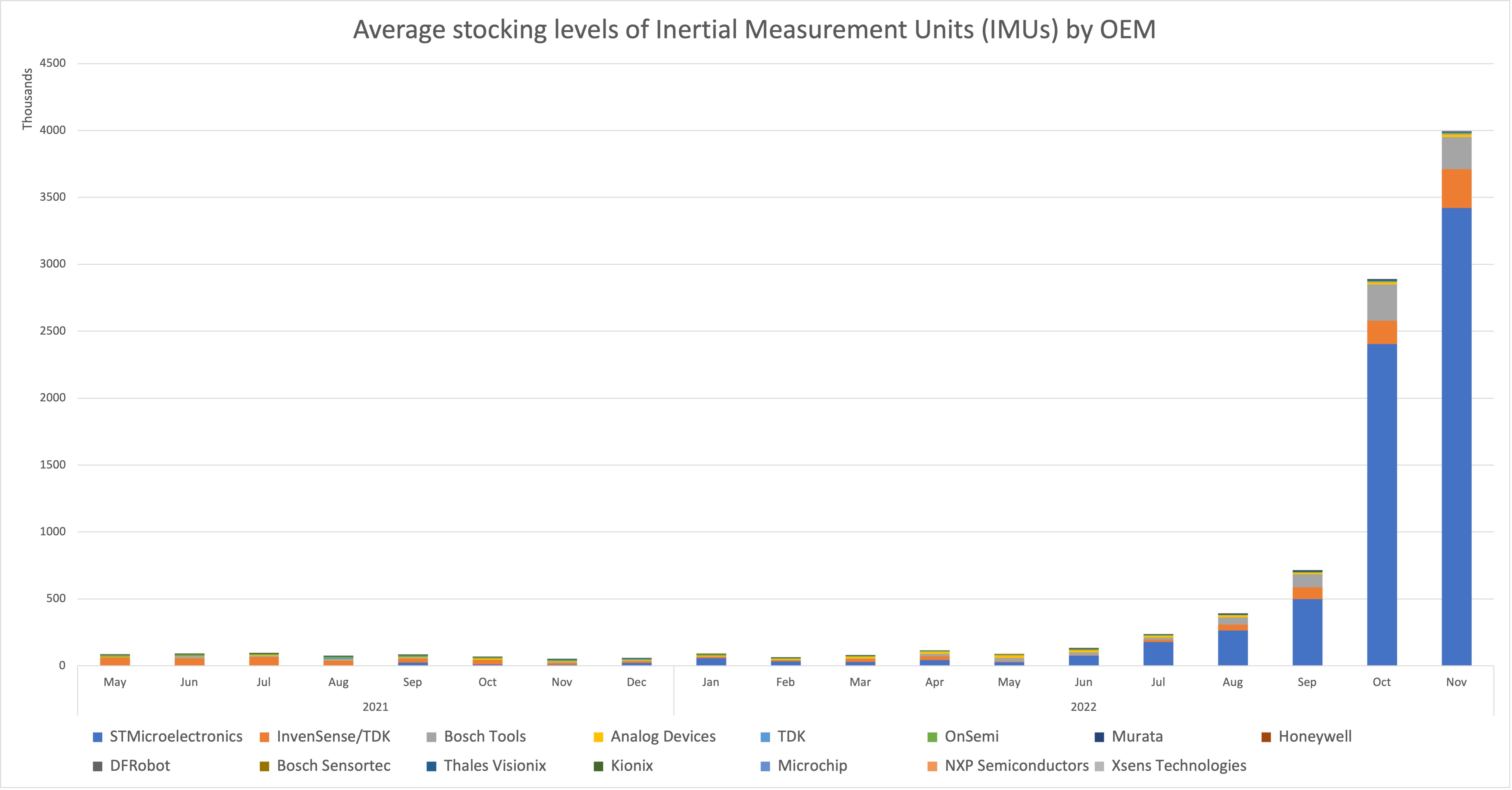Click the STMicroelectronics legend color swatch
Screen dimensions: 1512x790
point(98,737)
